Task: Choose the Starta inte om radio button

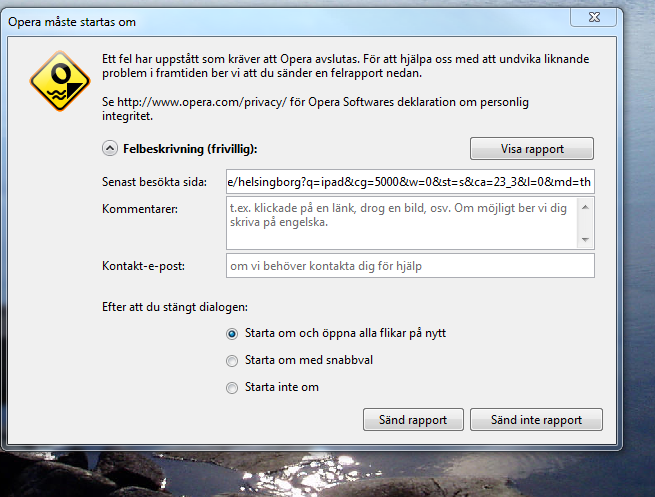Action: click(232, 388)
